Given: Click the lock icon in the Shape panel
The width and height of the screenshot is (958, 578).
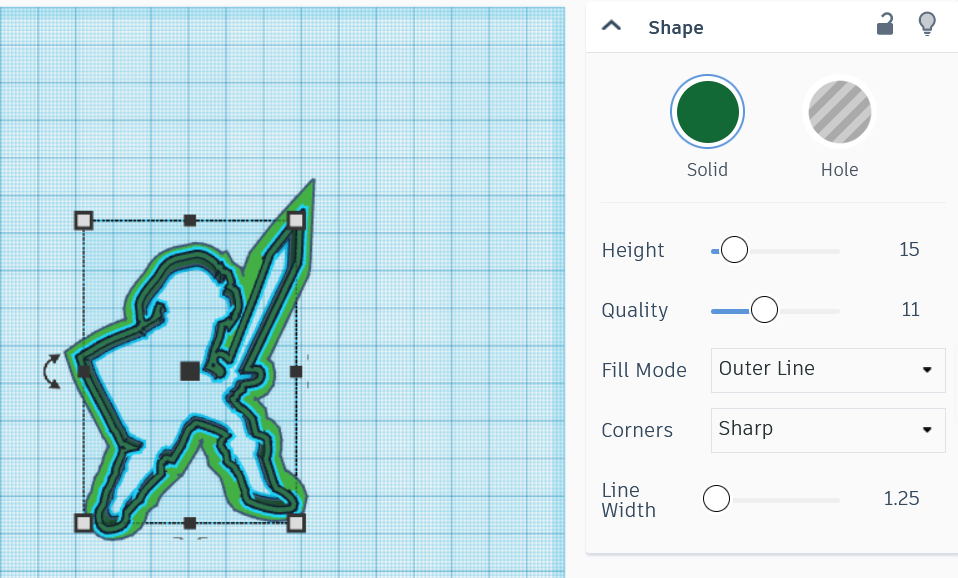Looking at the screenshot, I should (884, 24).
